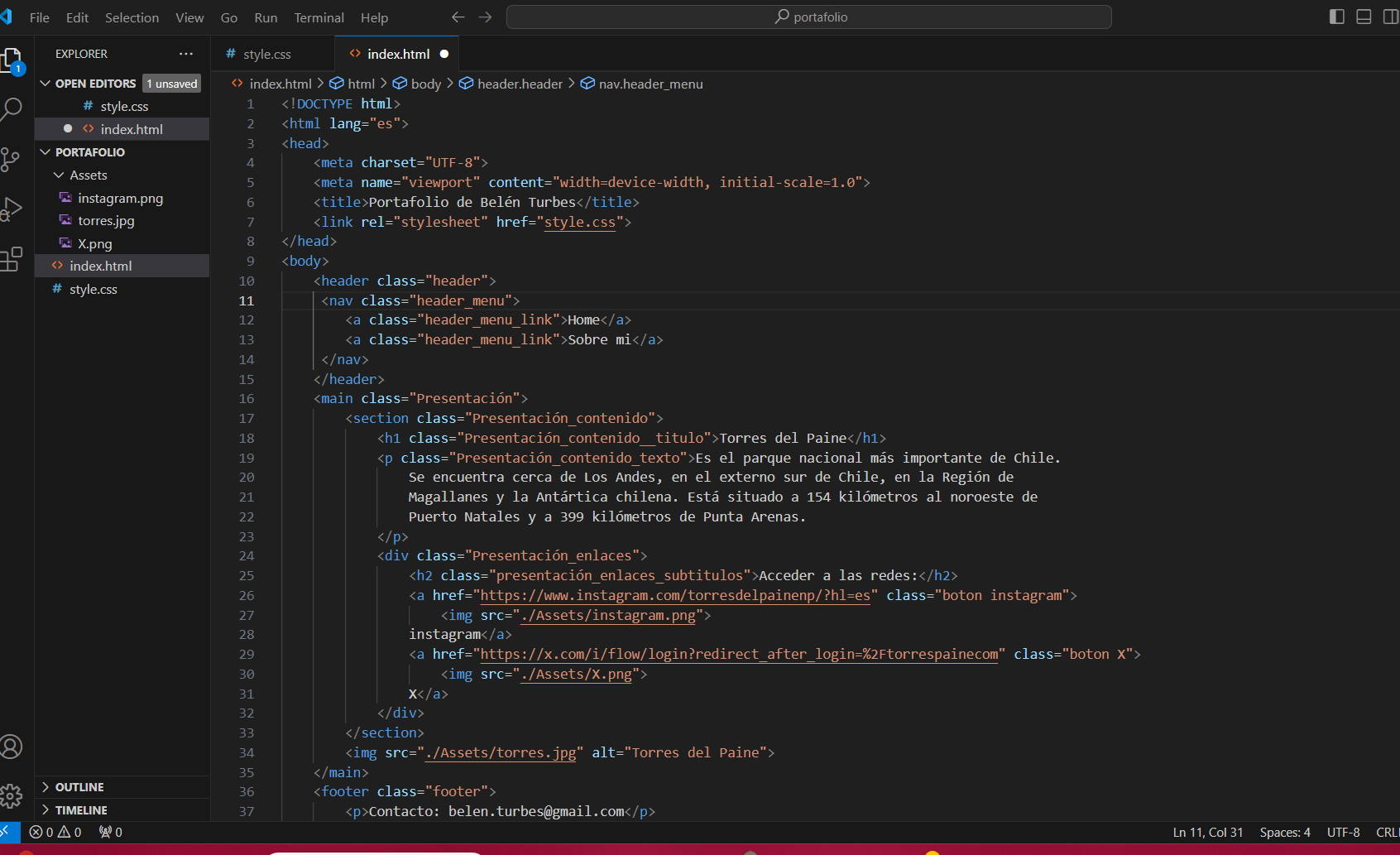Click the ports forwarded status icon
Viewport: 1400px width, 855px height.
(x=111, y=832)
